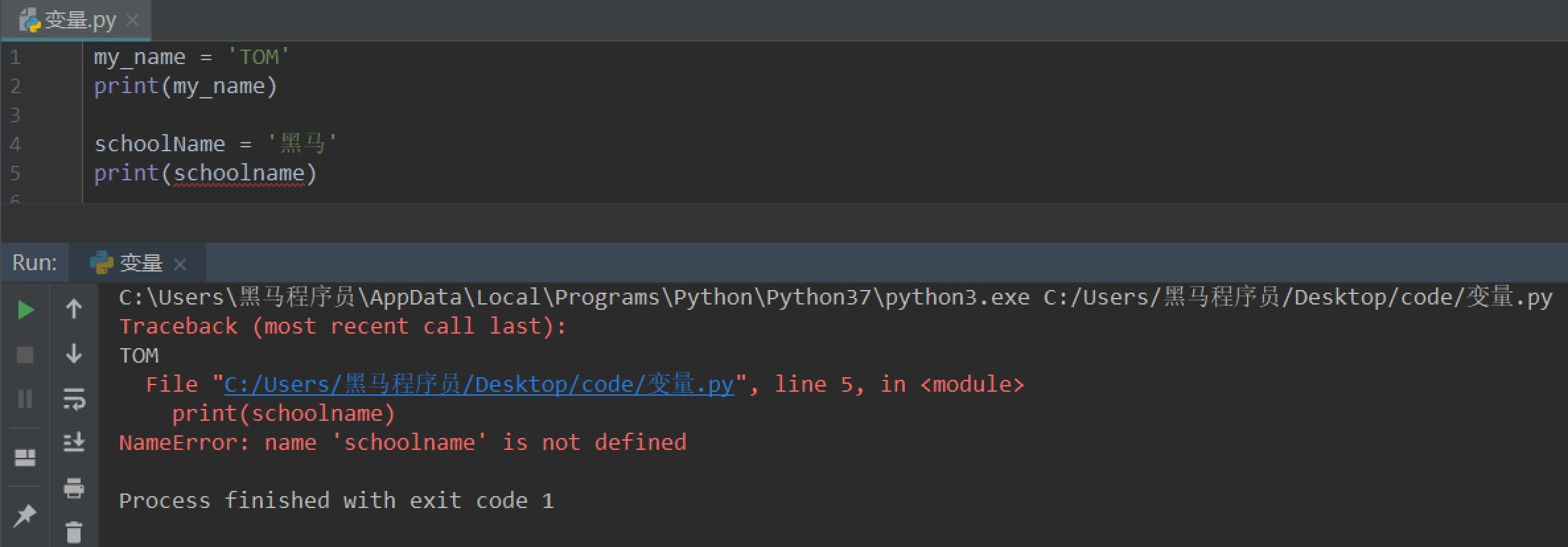1568x547 pixels.
Task: Click the Stop process square icon
Action: [x=25, y=355]
